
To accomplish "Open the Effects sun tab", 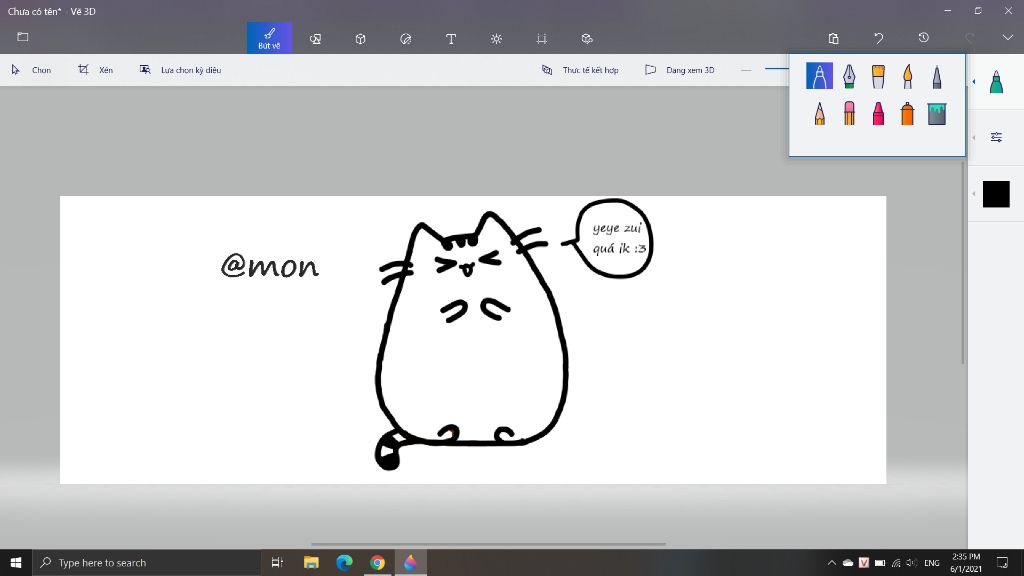I will click(496, 39).
